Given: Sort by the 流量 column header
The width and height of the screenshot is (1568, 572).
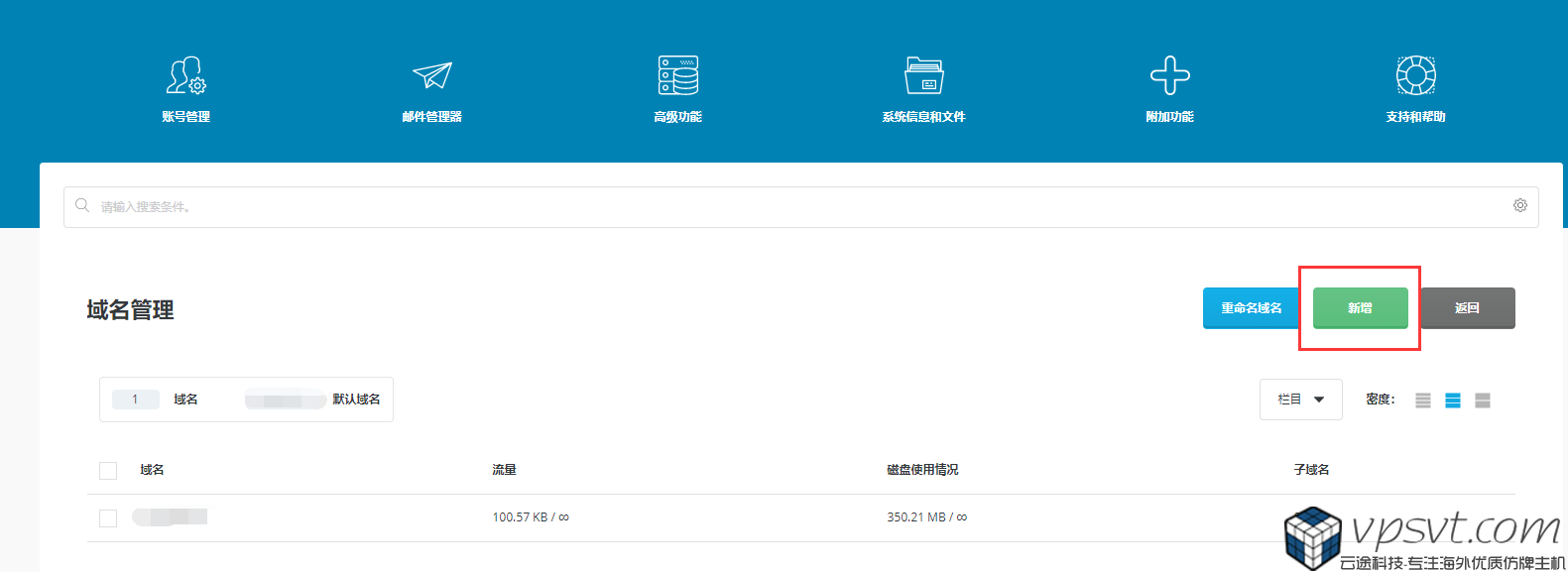Looking at the screenshot, I should tap(504, 470).
